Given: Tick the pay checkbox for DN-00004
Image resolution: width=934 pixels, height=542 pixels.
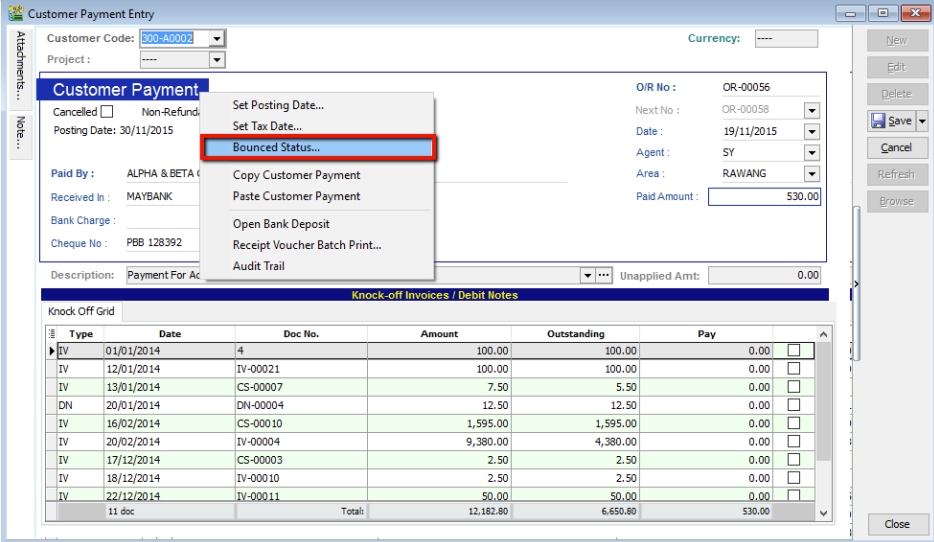Looking at the screenshot, I should coord(794,404).
